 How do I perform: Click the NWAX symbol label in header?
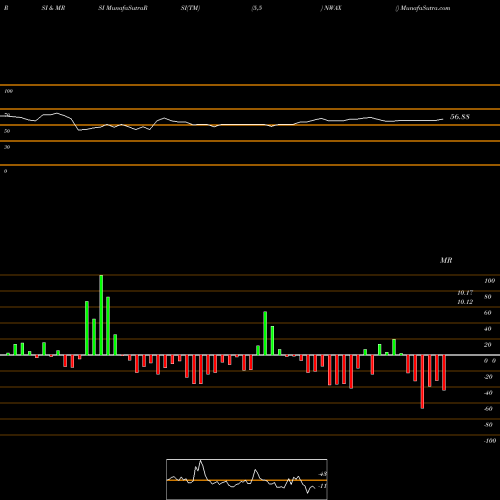coord(333,8)
